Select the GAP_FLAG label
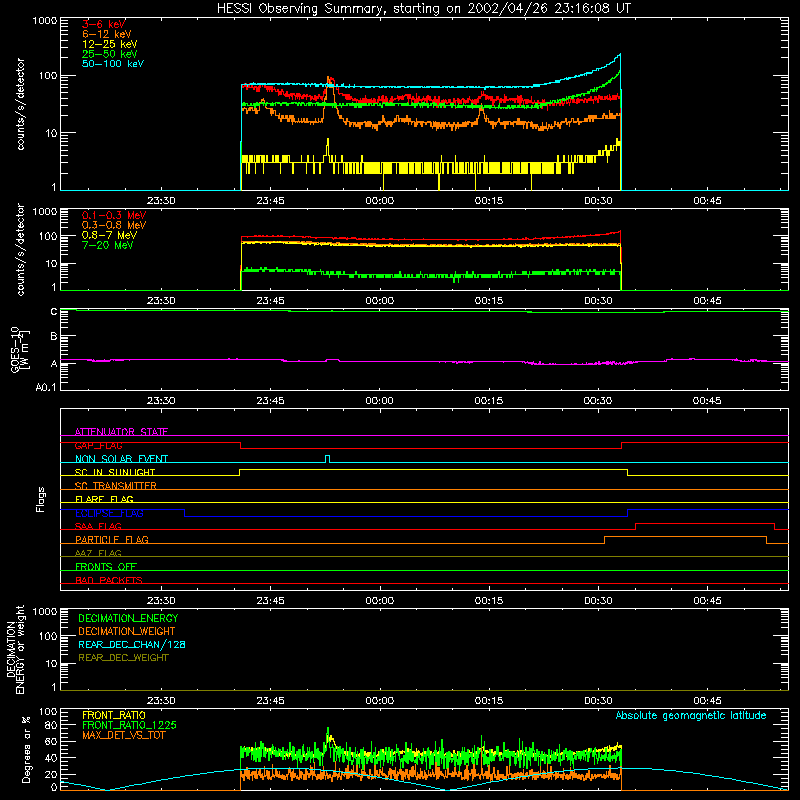The height and width of the screenshot is (800, 800). 98,445
